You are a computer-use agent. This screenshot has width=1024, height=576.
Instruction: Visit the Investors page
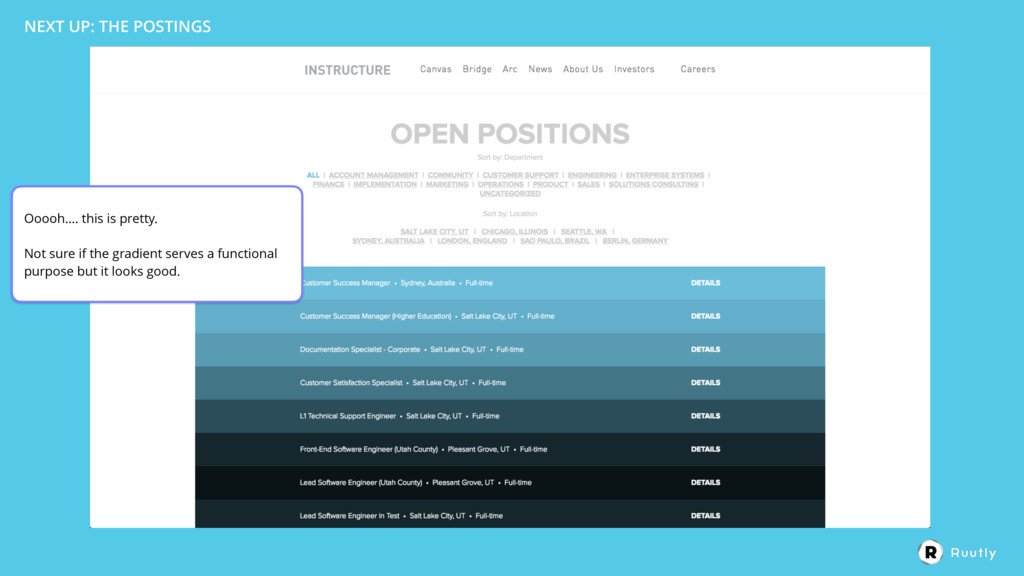634,69
